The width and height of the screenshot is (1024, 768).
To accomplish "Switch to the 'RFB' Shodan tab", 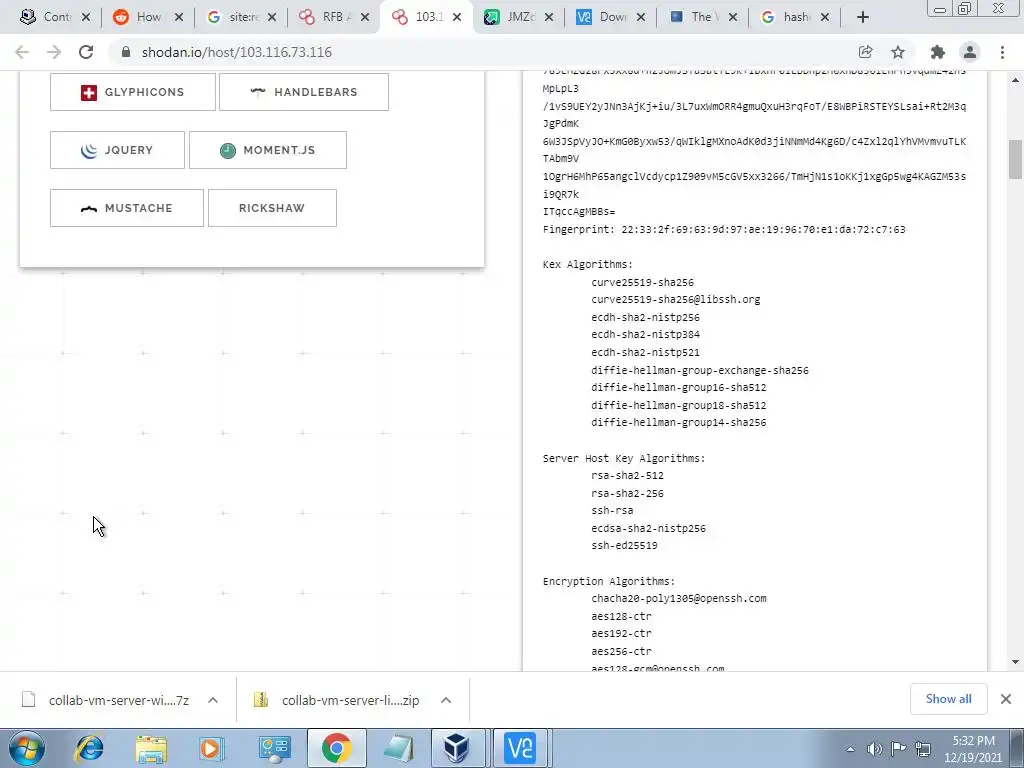I will (x=336, y=17).
